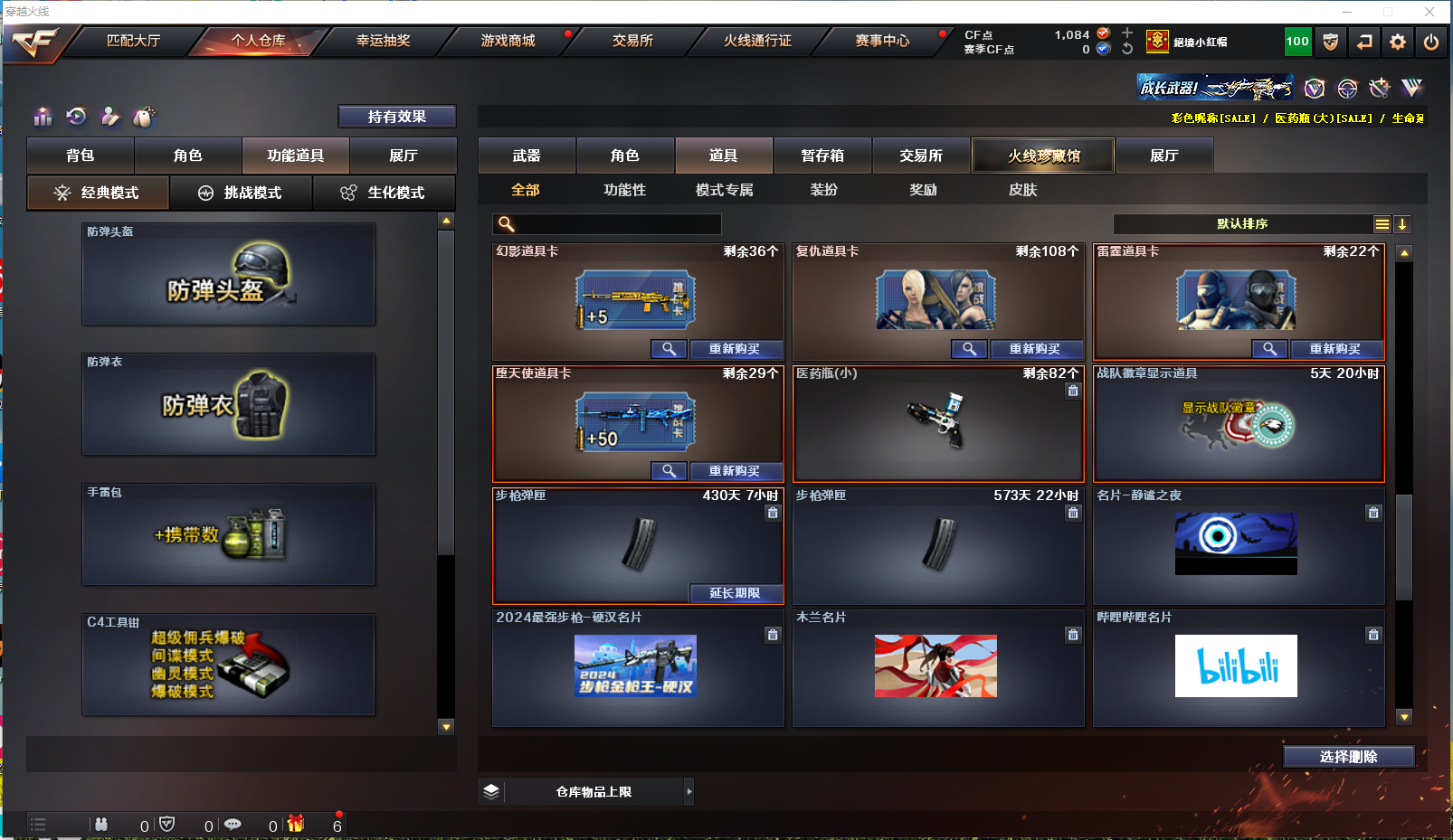Open the chat bubble icon at the bottom
This screenshot has height=840, width=1453.
234,825
